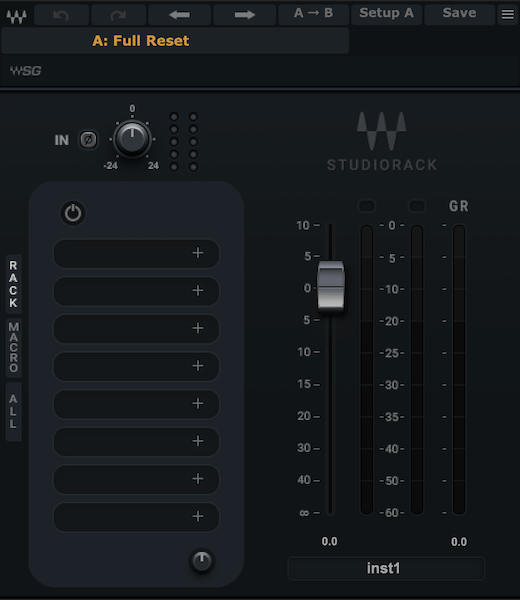This screenshot has width=520, height=600.
Task: Click the small knob below rack slots
Action: [x=202, y=561]
